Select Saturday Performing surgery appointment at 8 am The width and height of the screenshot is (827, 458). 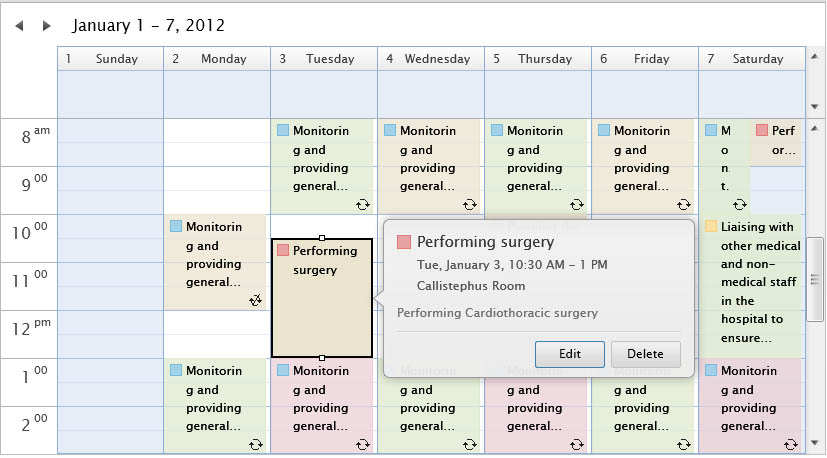pyautogui.click(x=777, y=142)
